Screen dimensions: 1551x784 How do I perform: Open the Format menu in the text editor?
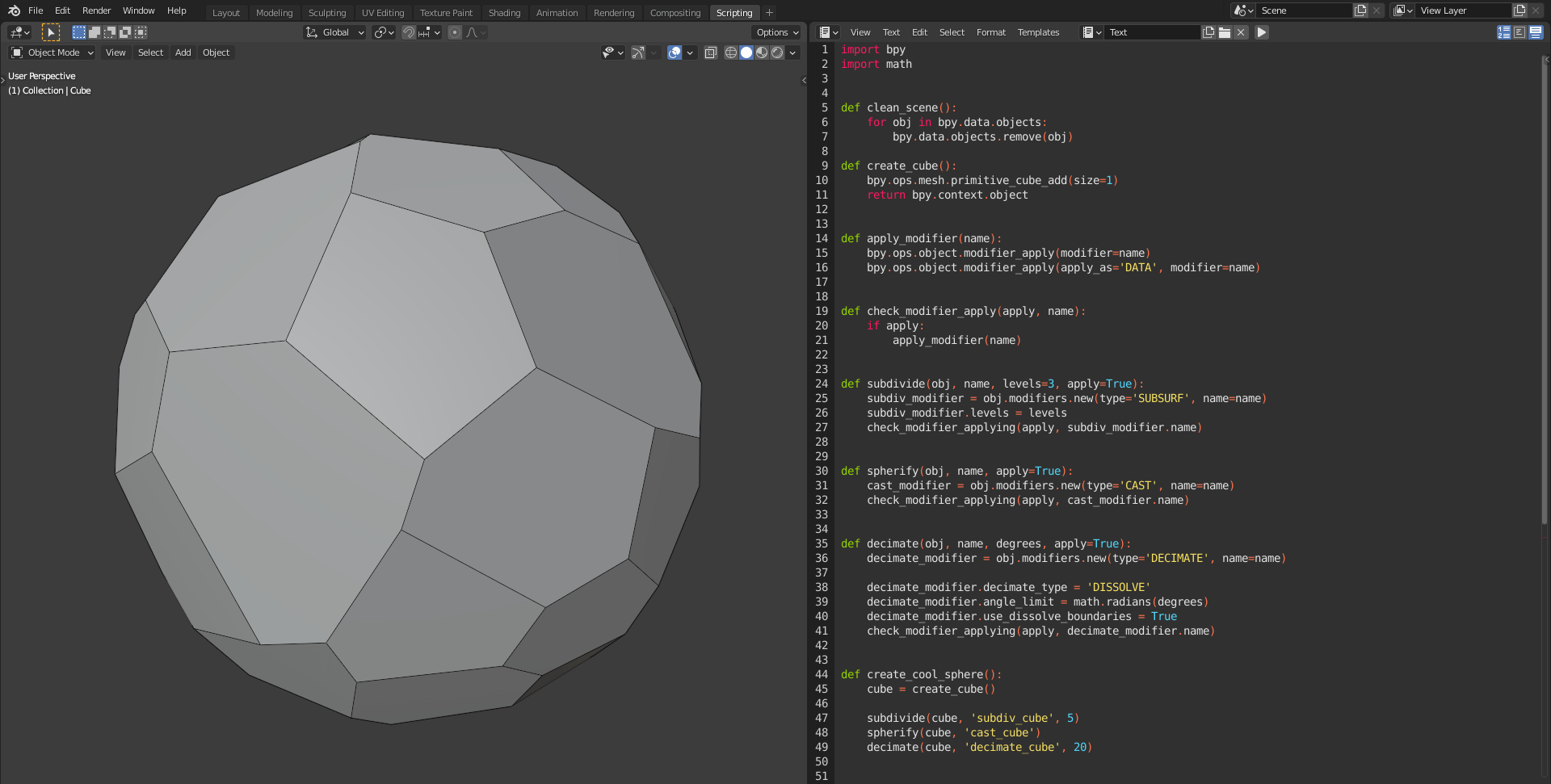pyautogui.click(x=990, y=32)
